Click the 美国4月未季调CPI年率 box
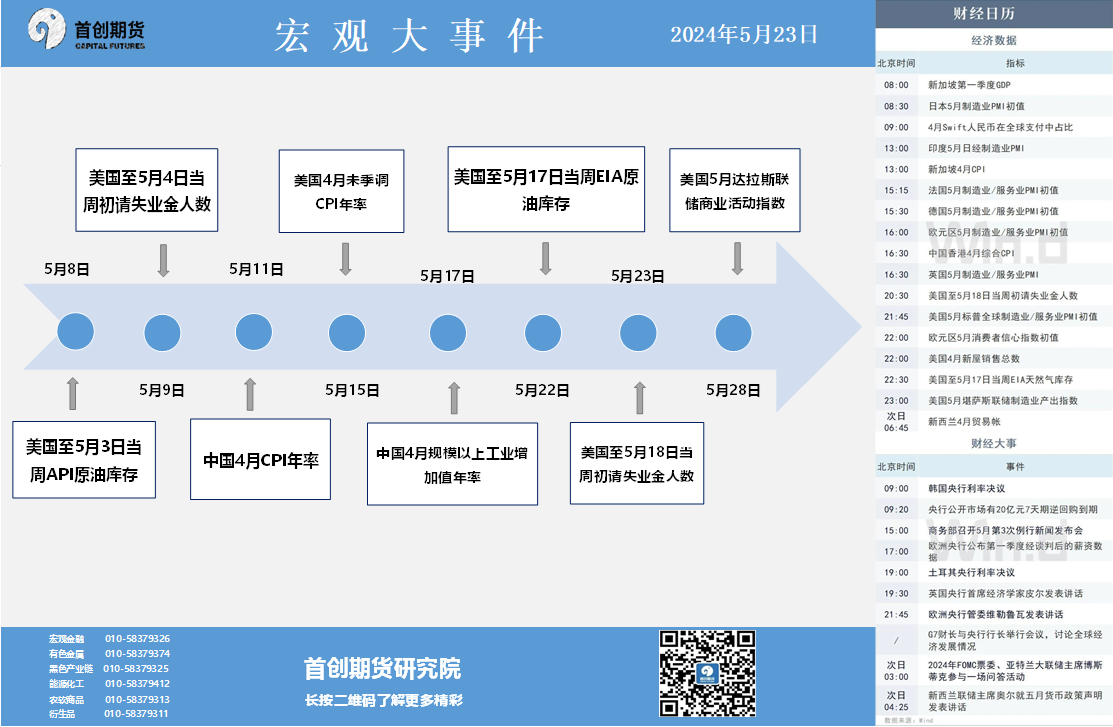The image size is (1113, 727). 341,191
